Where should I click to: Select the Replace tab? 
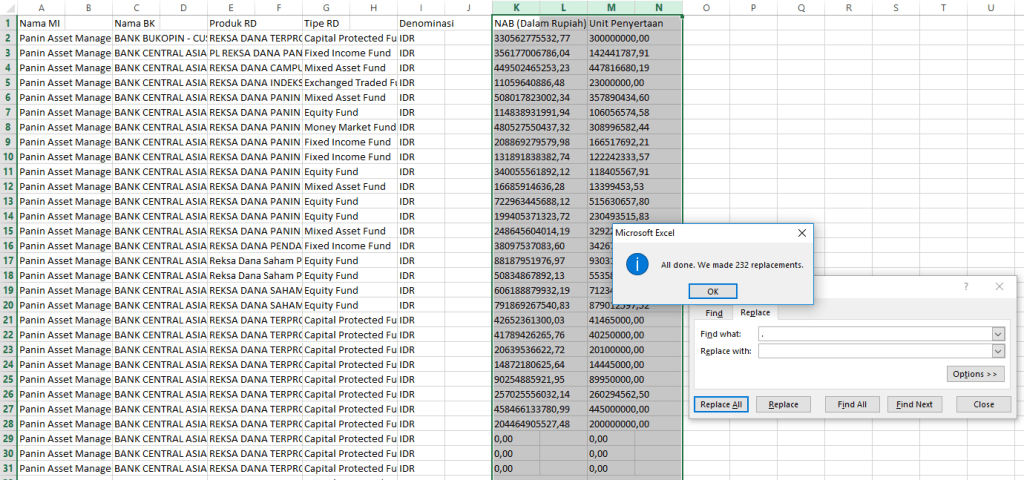coord(754,313)
